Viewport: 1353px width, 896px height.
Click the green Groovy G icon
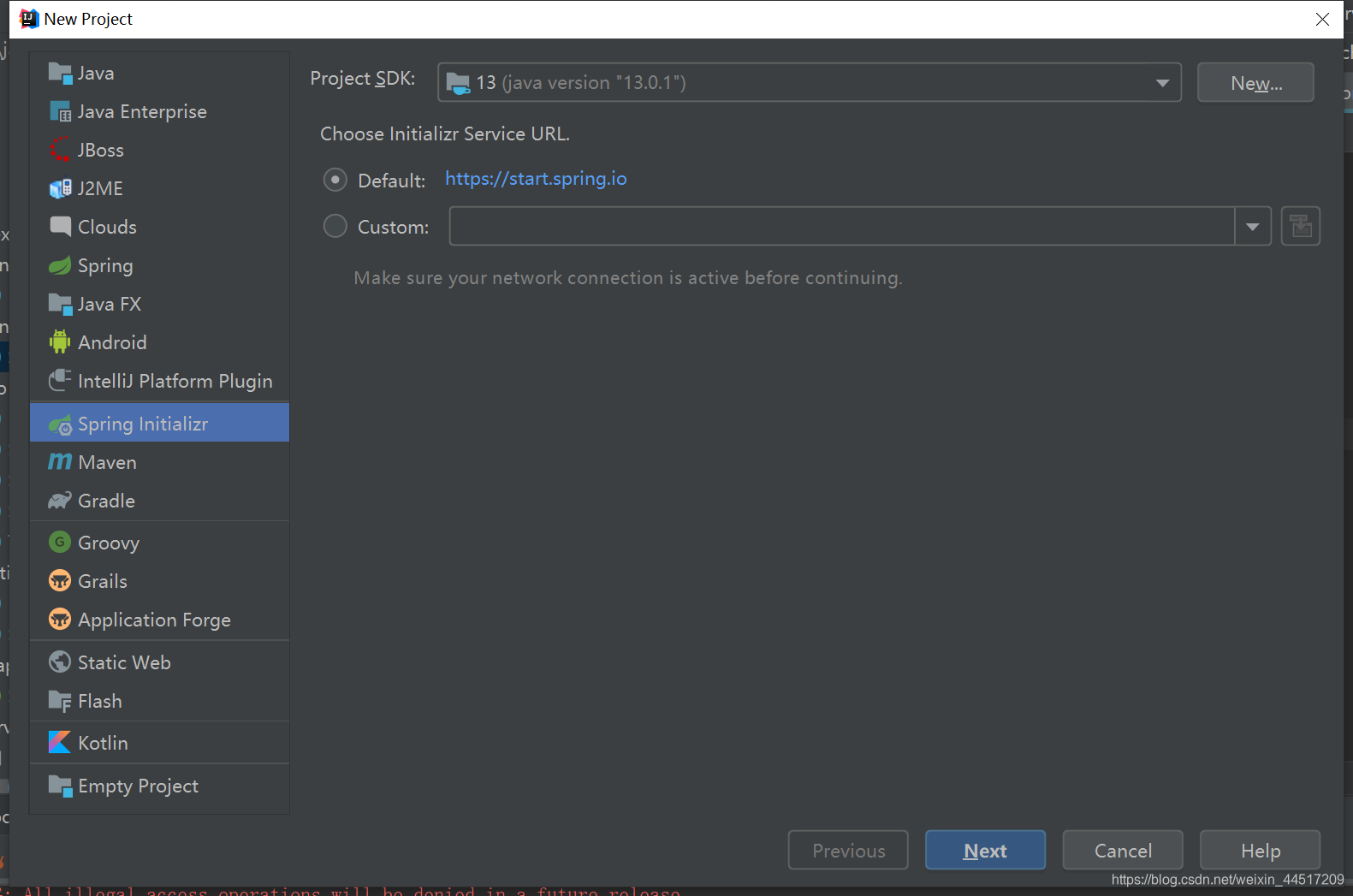pos(60,542)
